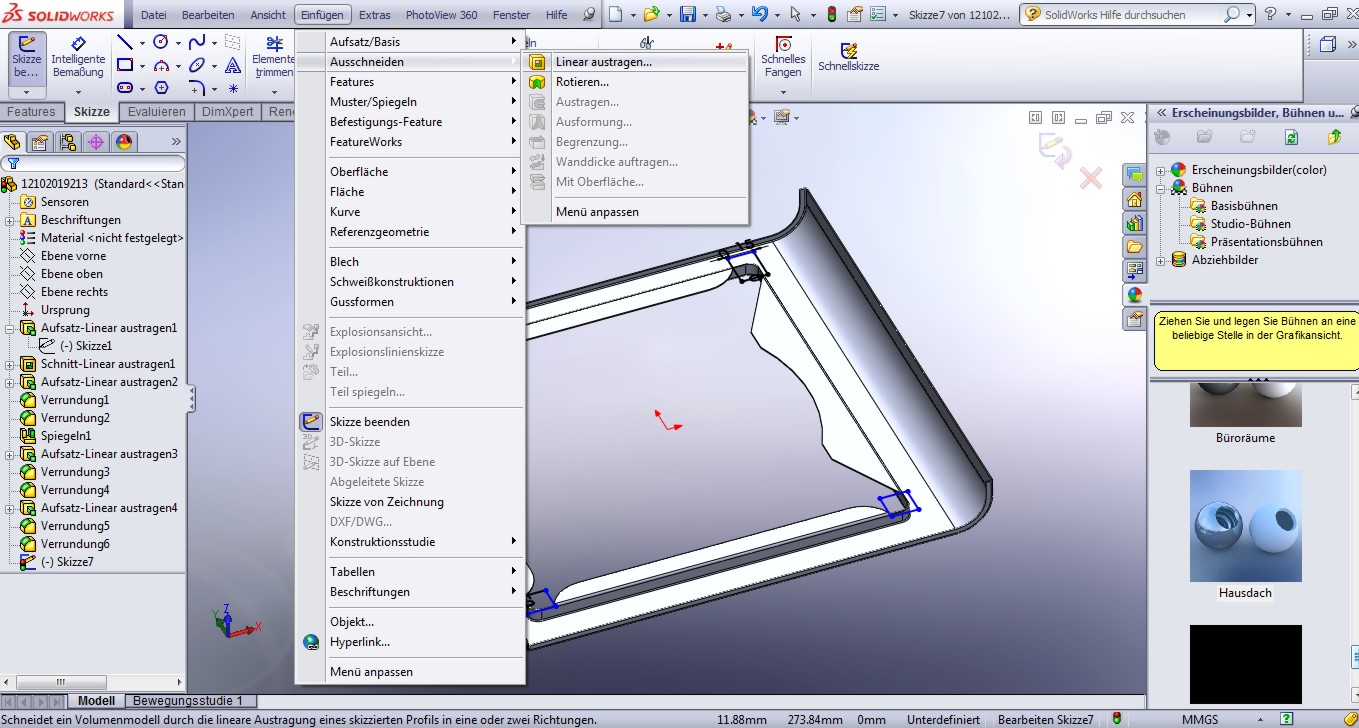This screenshot has width=1359, height=728.
Task: Click the sketch confirm corner icon
Action: pyautogui.click(x=1055, y=150)
